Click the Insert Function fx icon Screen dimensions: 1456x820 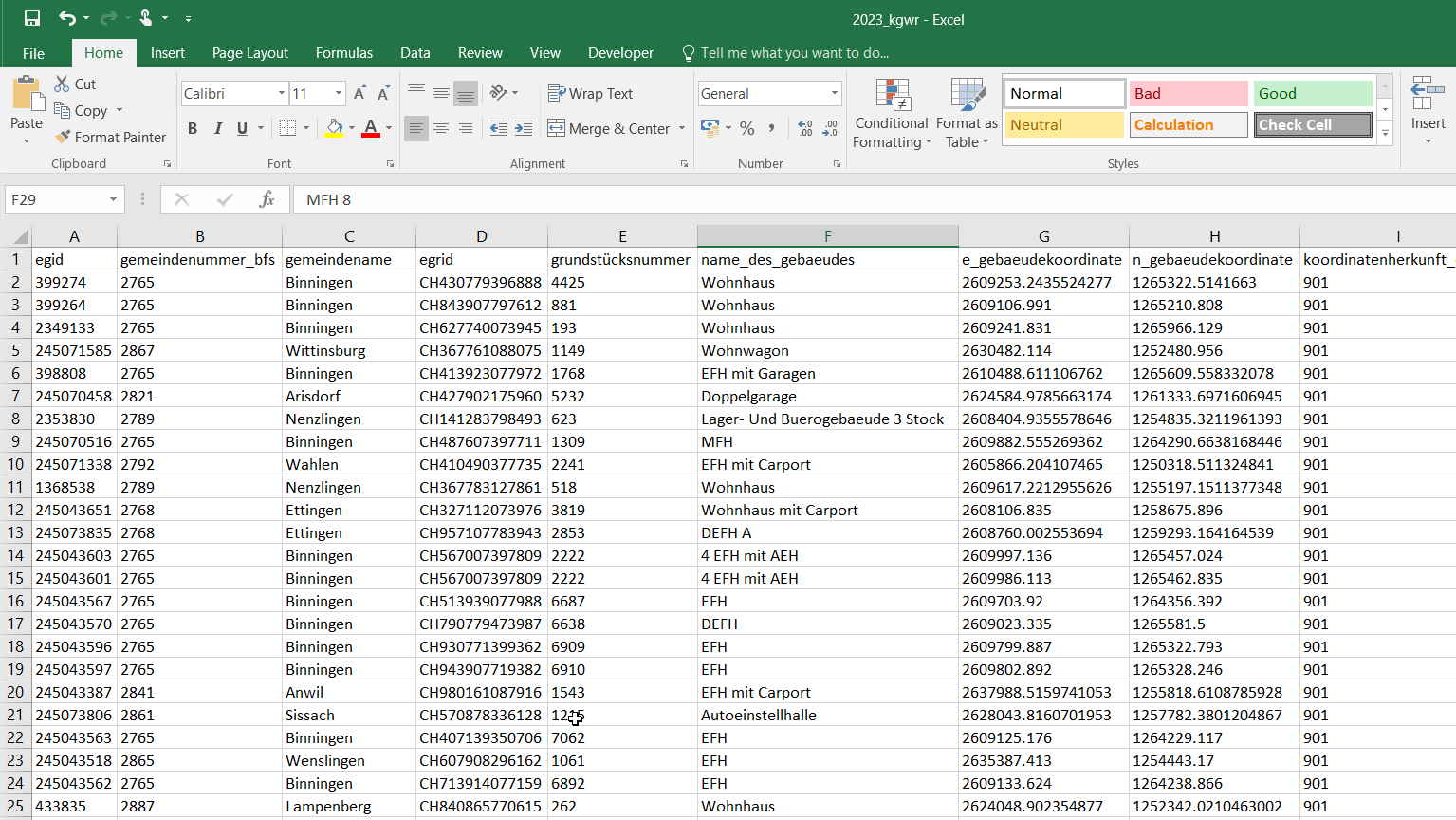tap(267, 199)
